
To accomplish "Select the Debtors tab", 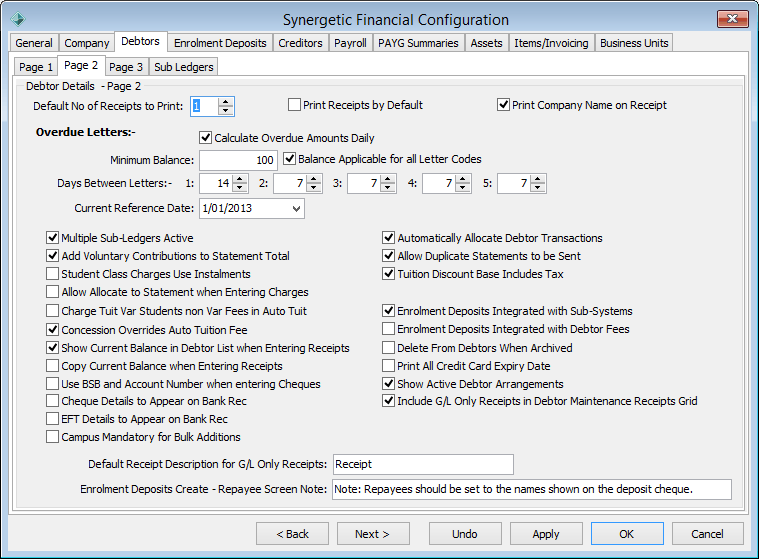I will coord(140,41).
